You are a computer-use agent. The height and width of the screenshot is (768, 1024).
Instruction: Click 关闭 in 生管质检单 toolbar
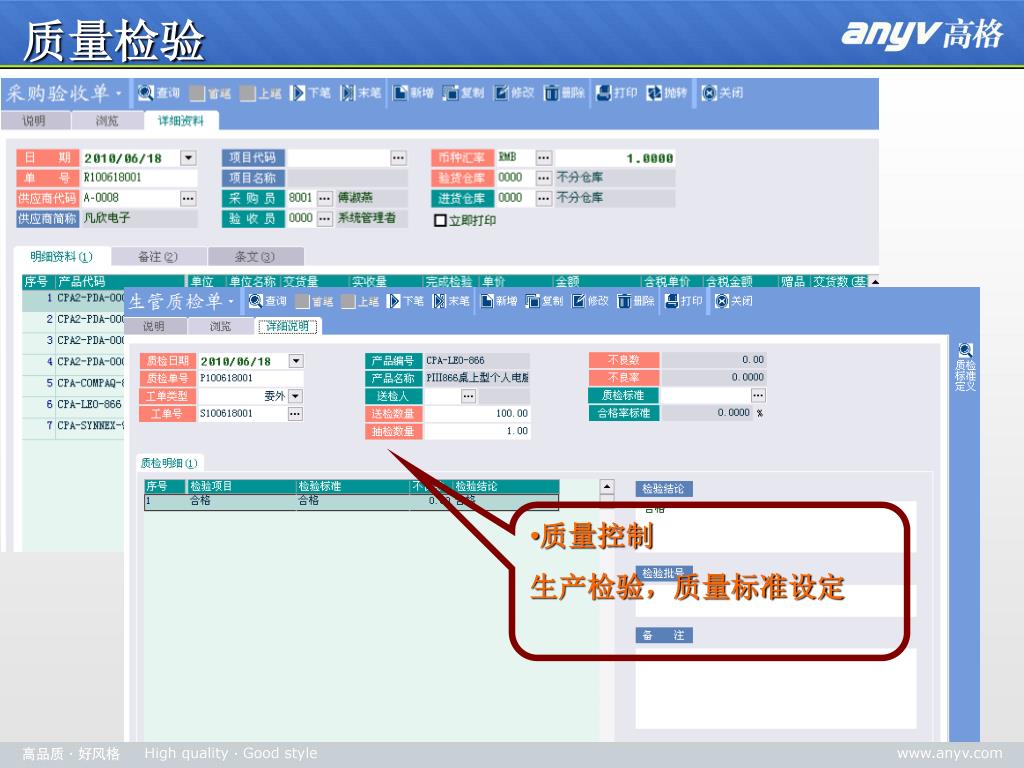click(733, 301)
